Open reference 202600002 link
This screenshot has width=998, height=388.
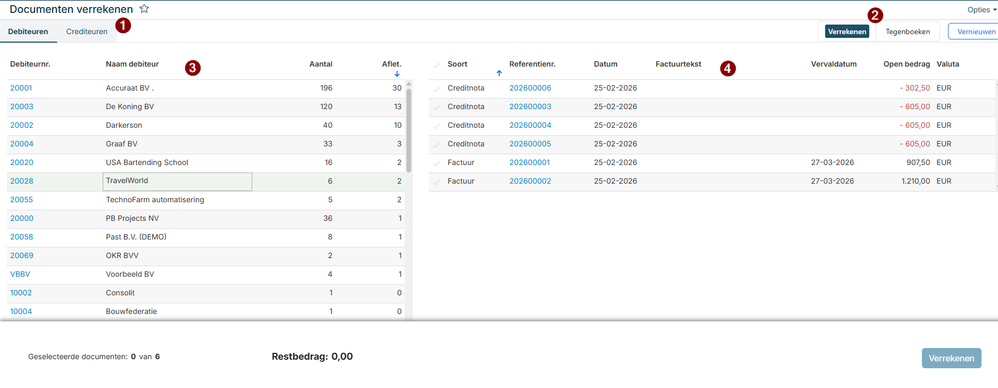(530, 182)
